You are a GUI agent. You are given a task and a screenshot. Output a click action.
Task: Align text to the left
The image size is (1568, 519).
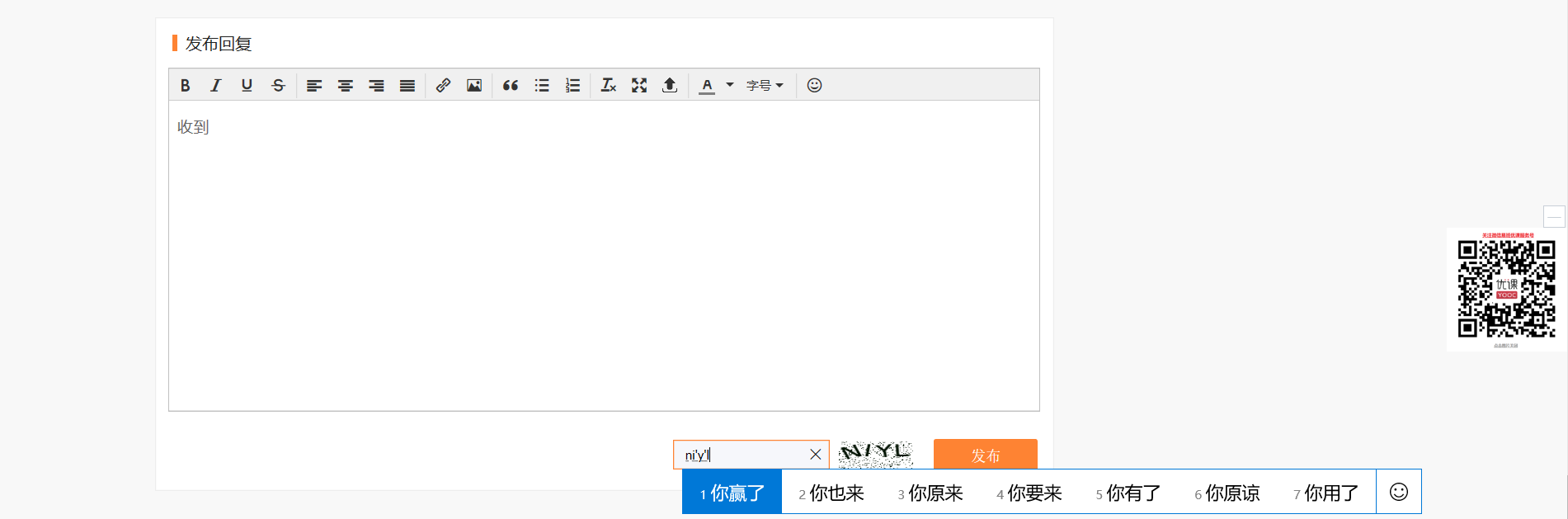tap(314, 85)
